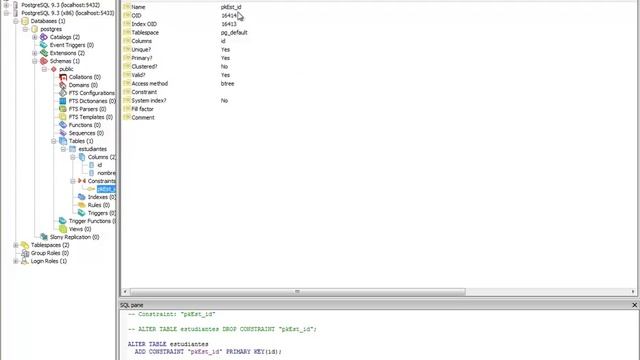
Task: Expand the Extensions (2) node
Action: [35, 53]
